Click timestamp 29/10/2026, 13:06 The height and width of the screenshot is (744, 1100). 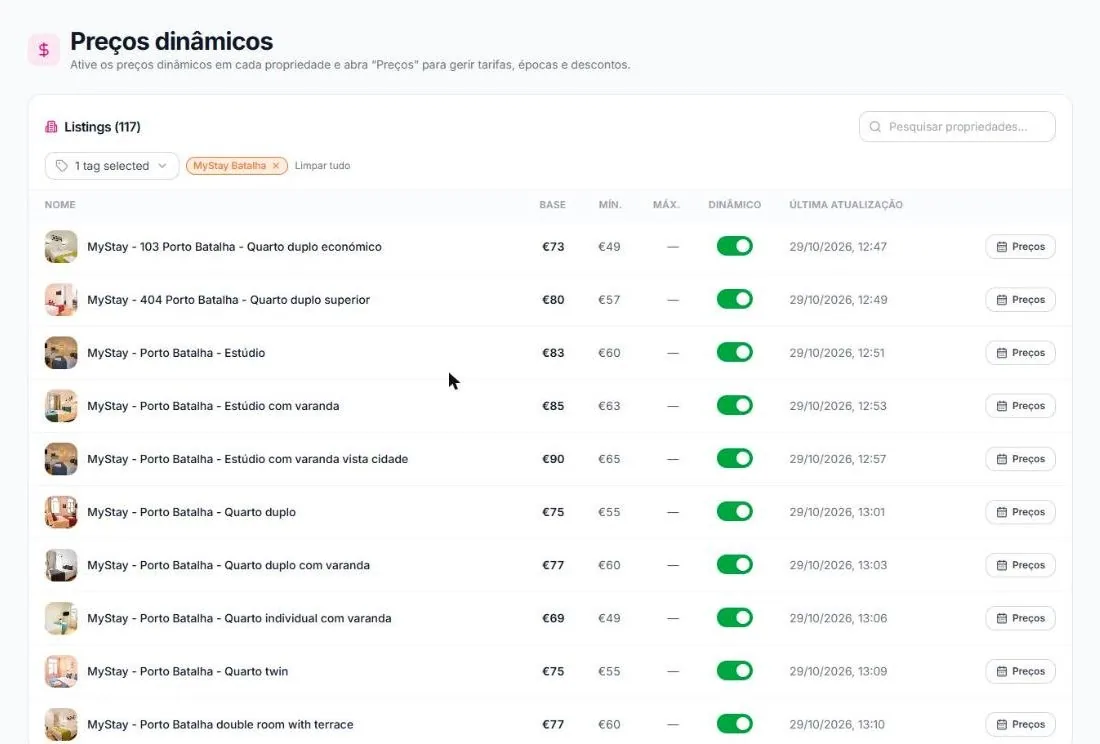pos(838,618)
